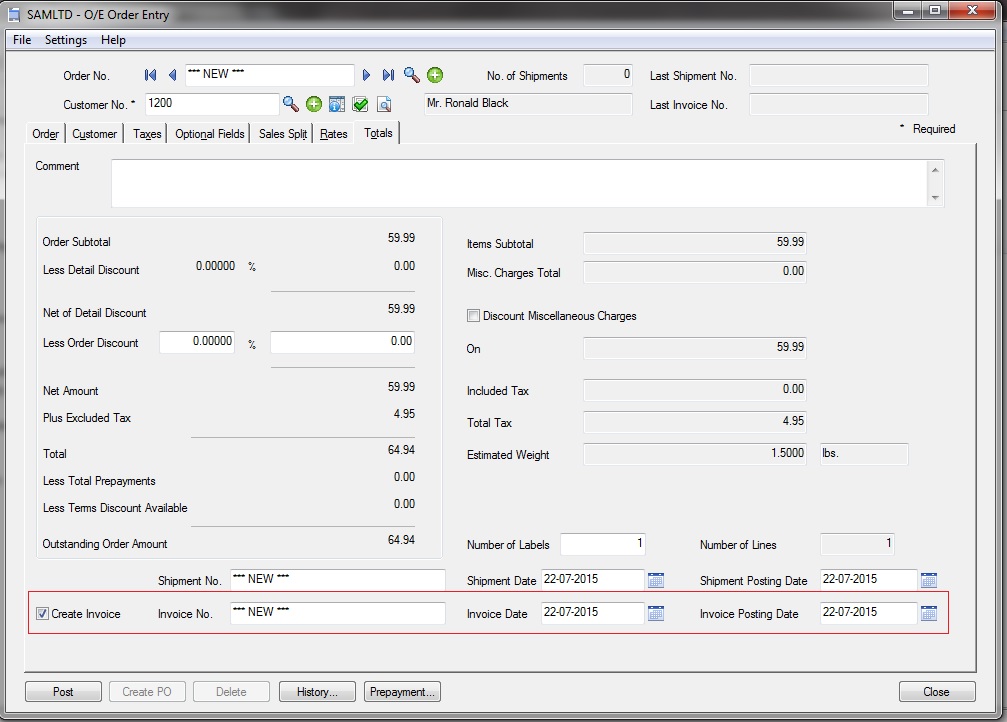Viewport: 1007px width, 722px height.
Task: Click the O/E Order Entry title bar icon
Action: click(13, 14)
